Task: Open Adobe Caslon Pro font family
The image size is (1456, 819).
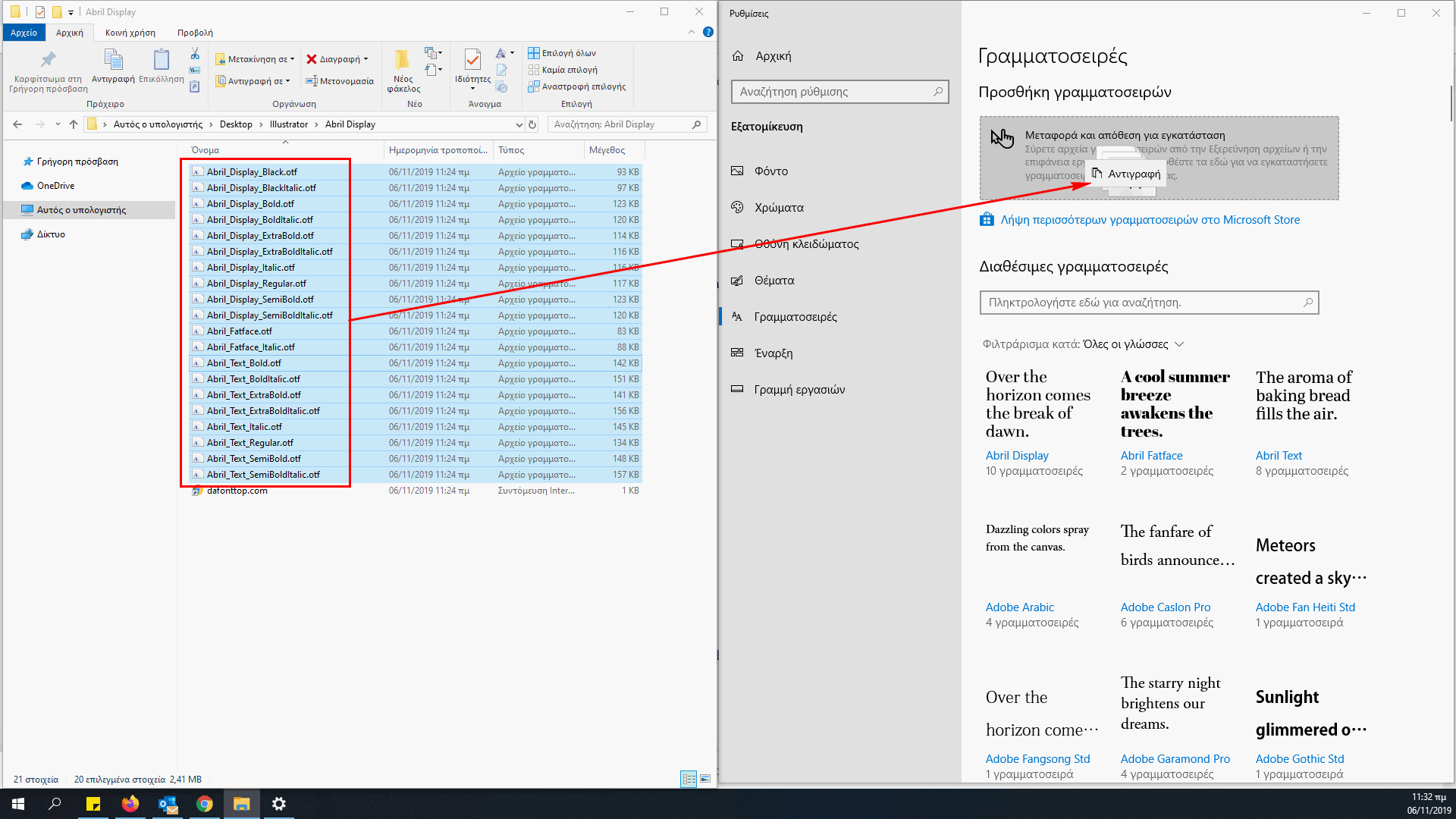Action: pyautogui.click(x=1166, y=607)
